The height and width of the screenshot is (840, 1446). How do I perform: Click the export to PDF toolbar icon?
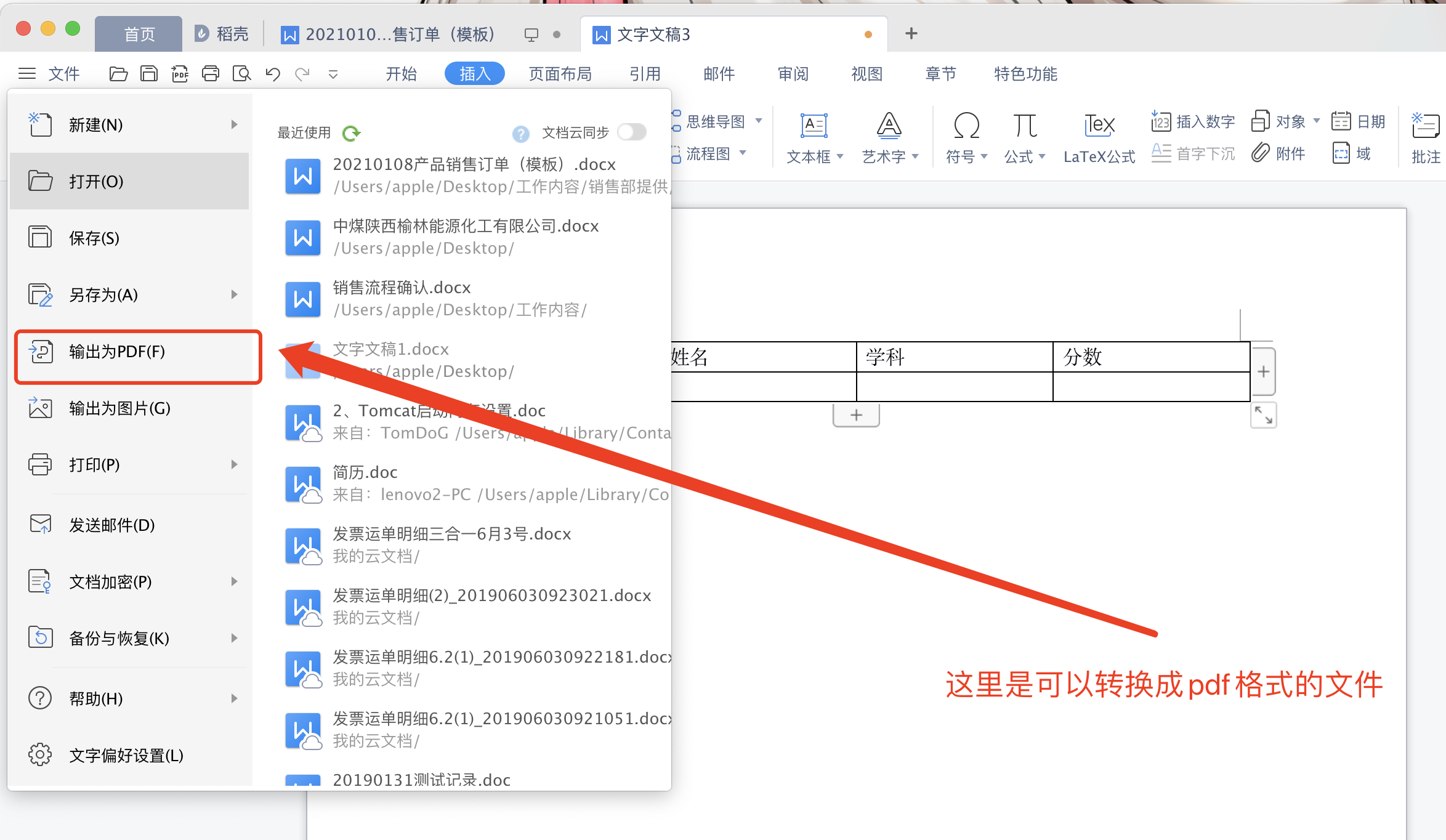180,74
